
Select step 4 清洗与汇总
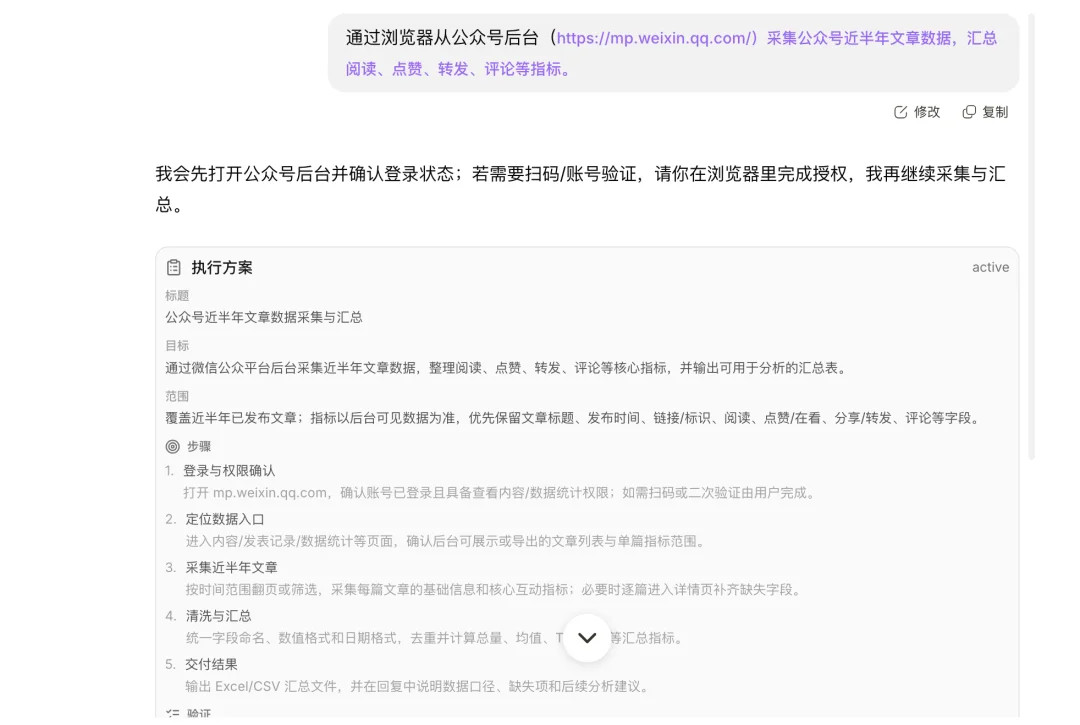218,616
